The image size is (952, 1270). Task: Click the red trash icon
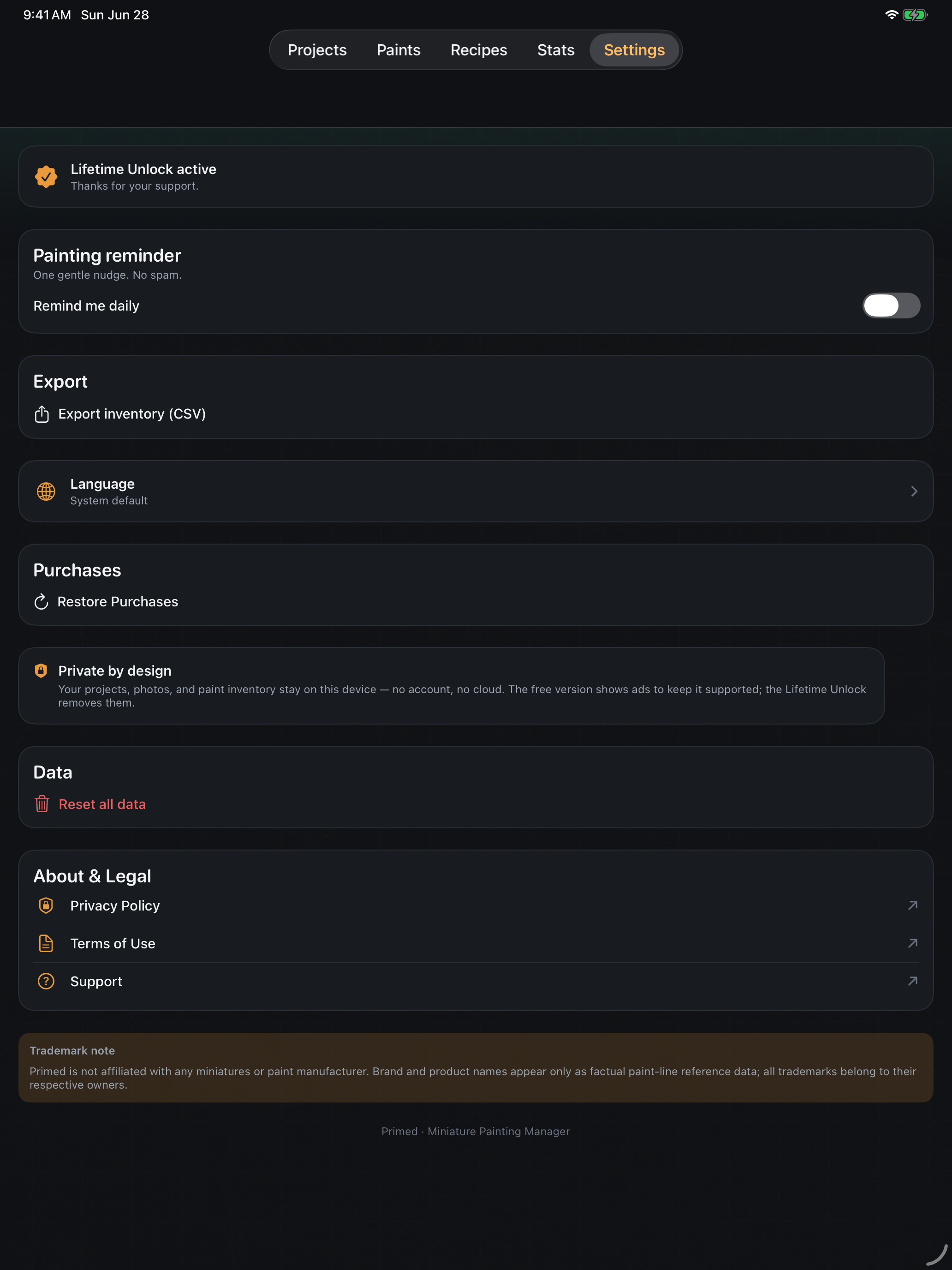click(x=42, y=804)
